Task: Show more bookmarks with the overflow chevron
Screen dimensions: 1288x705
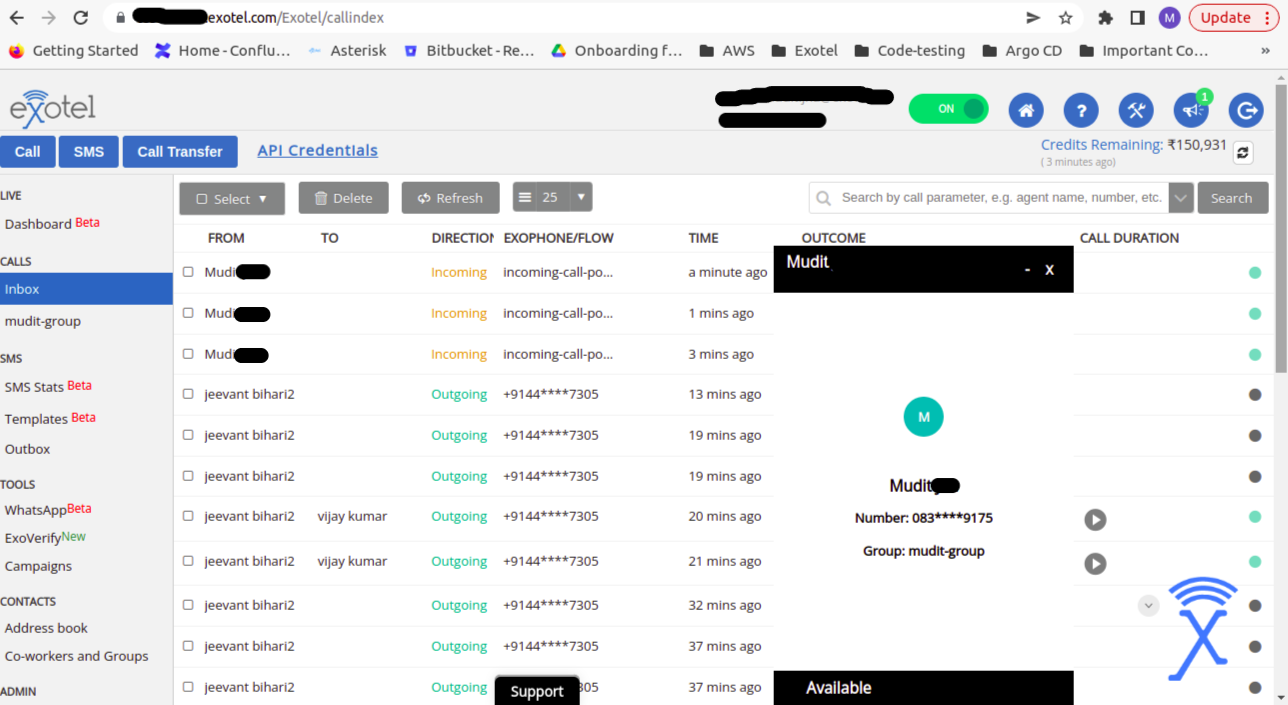Action: (x=1266, y=51)
